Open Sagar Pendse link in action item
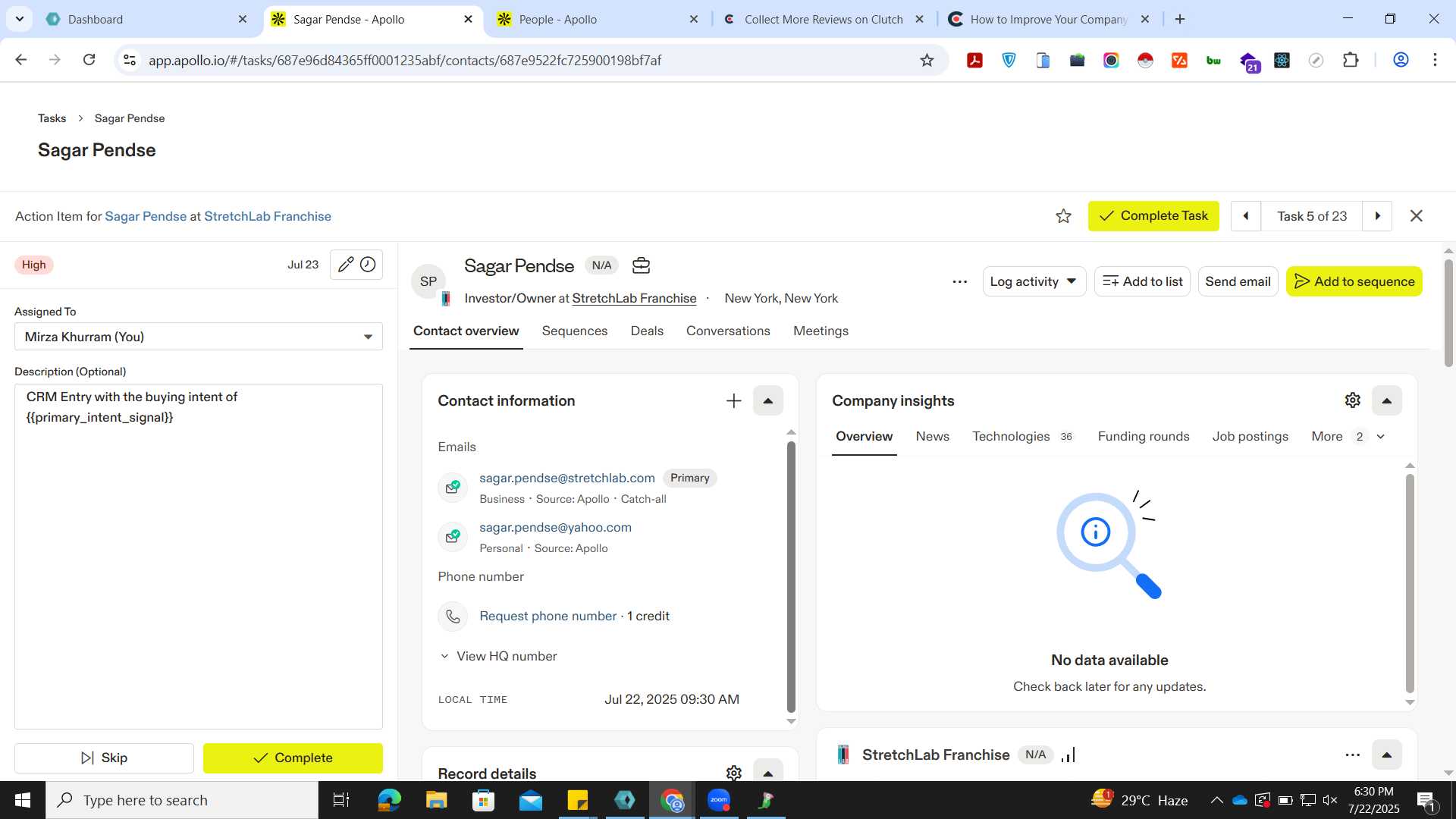 pyautogui.click(x=146, y=216)
